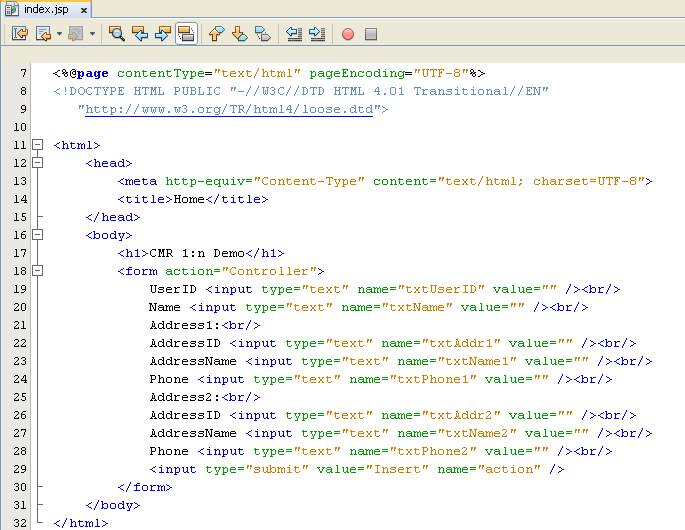Start macro recording with red circle
Image resolution: width=685 pixels, height=530 pixels.
point(348,34)
